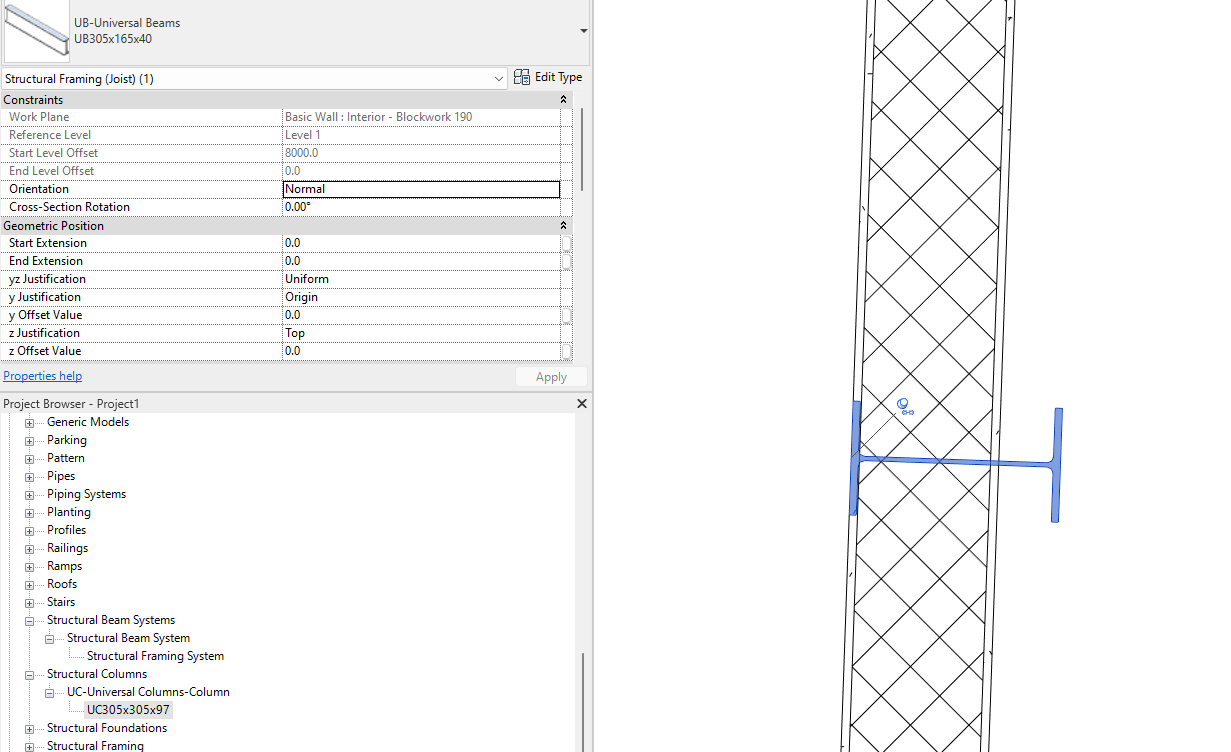Edit the Orientation value field

pyautogui.click(x=420, y=188)
